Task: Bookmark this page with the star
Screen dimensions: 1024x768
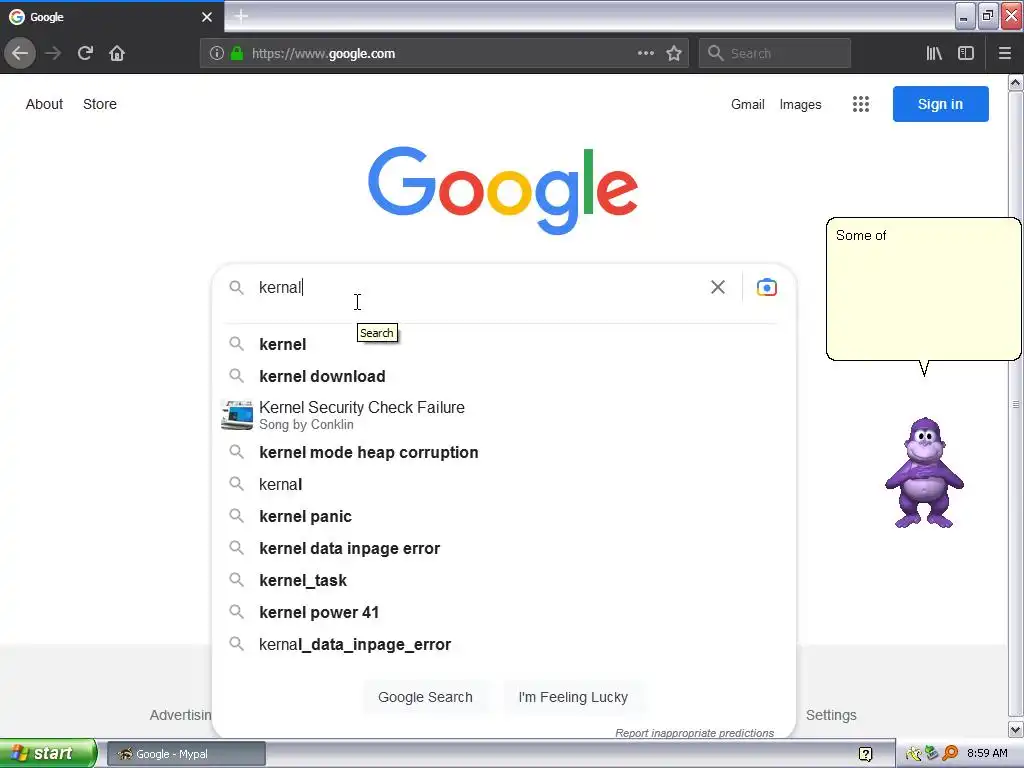Action: point(674,53)
